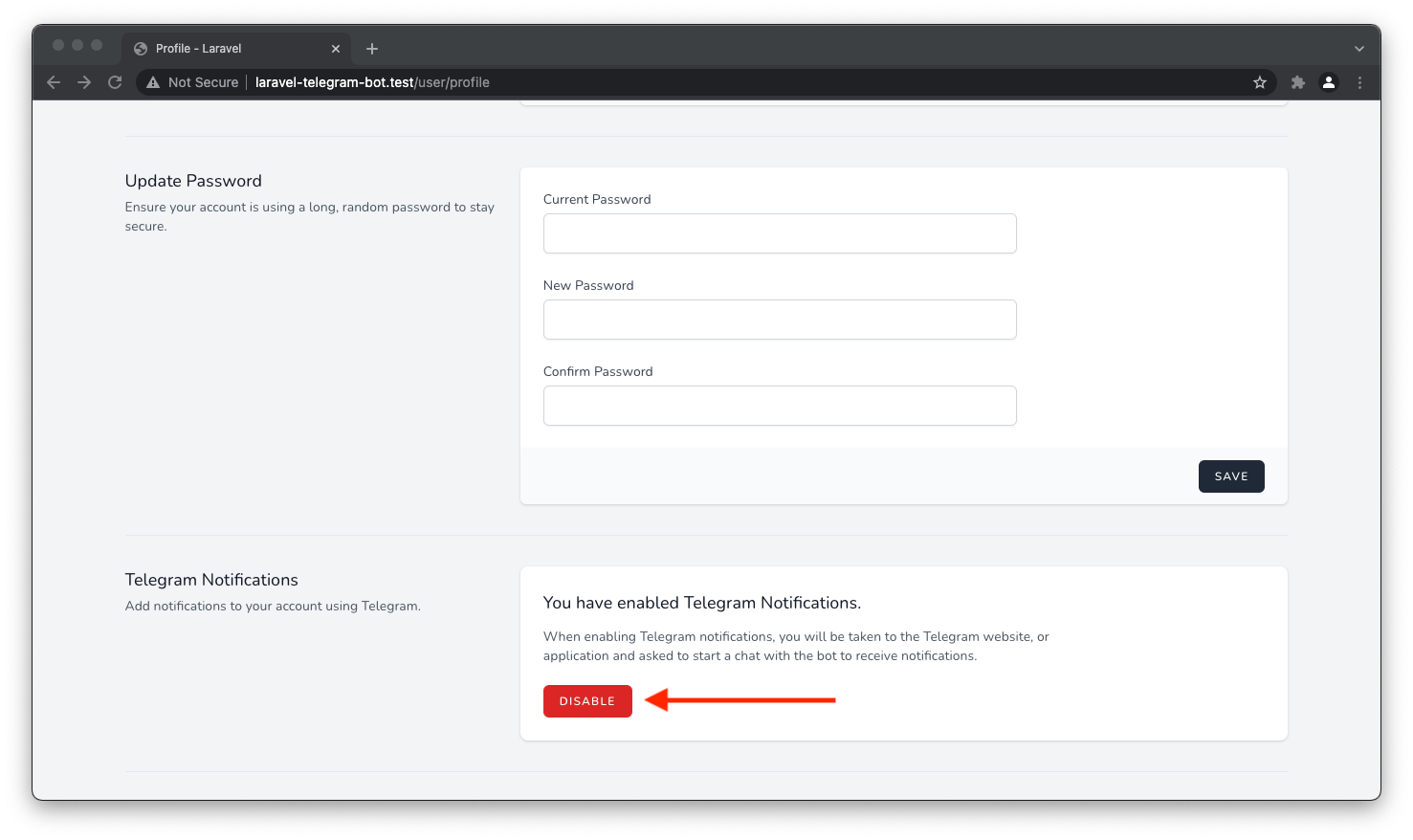This screenshot has height=840, width=1413.
Task: Focus the New Password field
Action: [x=780, y=320]
